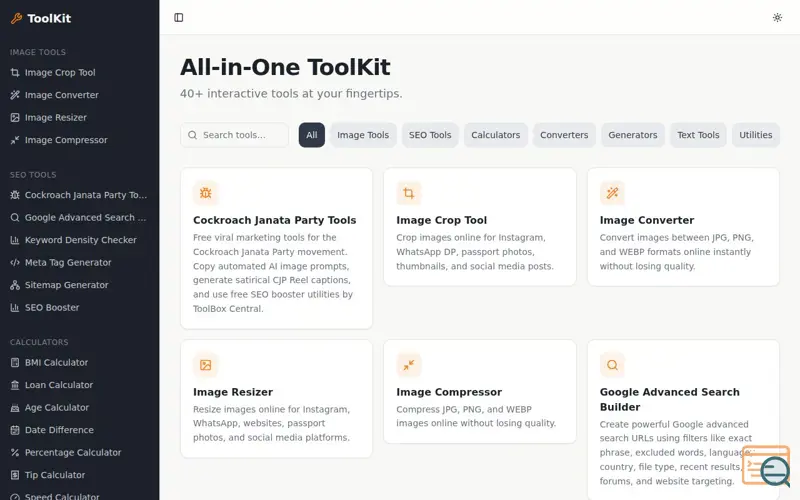Click the wand icon on Image Converter card
Viewport: 800px width, 500px height.
[612, 193]
